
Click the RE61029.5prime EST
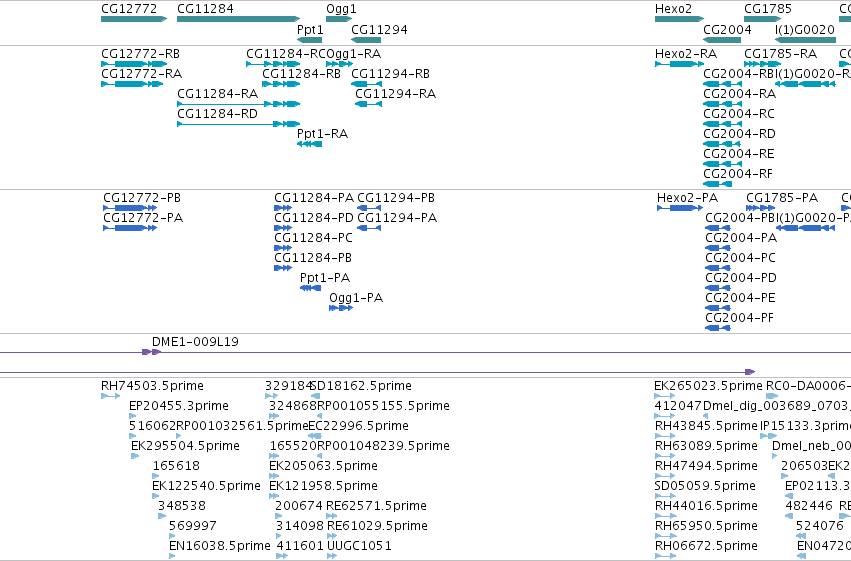click(x=332, y=537)
